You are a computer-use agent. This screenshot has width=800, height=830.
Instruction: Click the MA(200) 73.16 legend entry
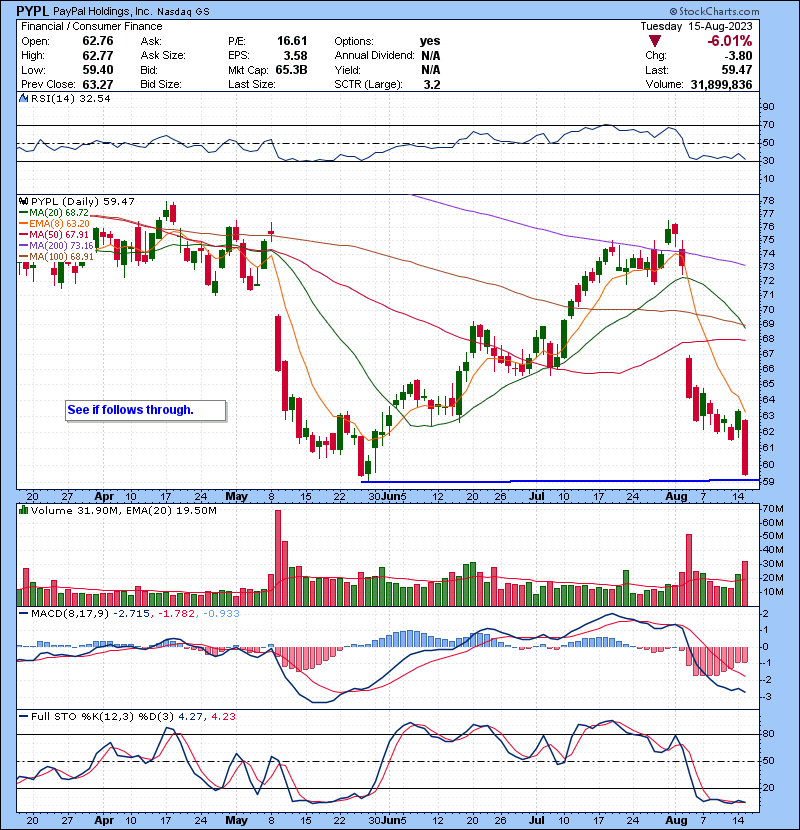point(56,246)
